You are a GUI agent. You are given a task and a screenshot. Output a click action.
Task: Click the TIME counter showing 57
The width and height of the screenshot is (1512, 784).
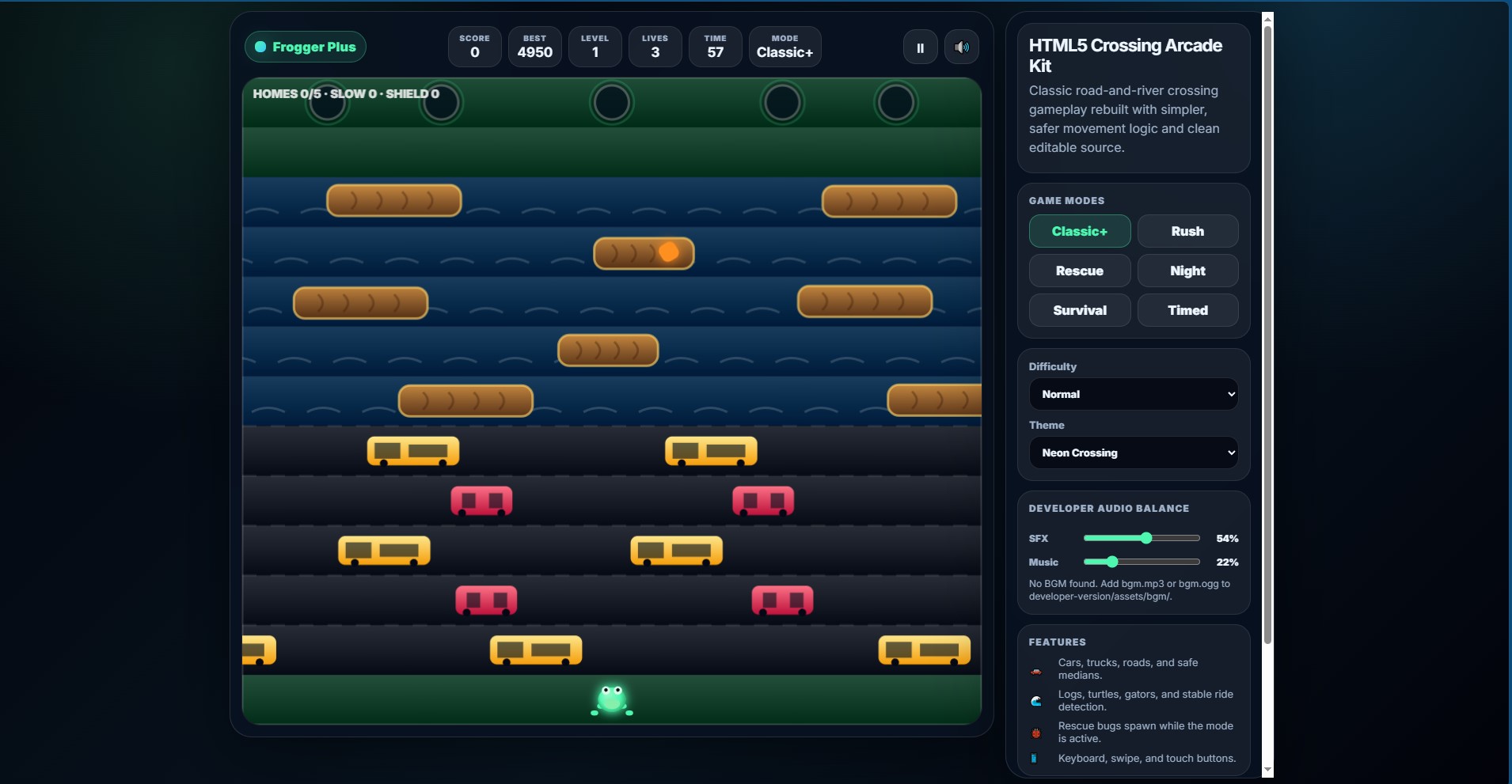coord(716,47)
